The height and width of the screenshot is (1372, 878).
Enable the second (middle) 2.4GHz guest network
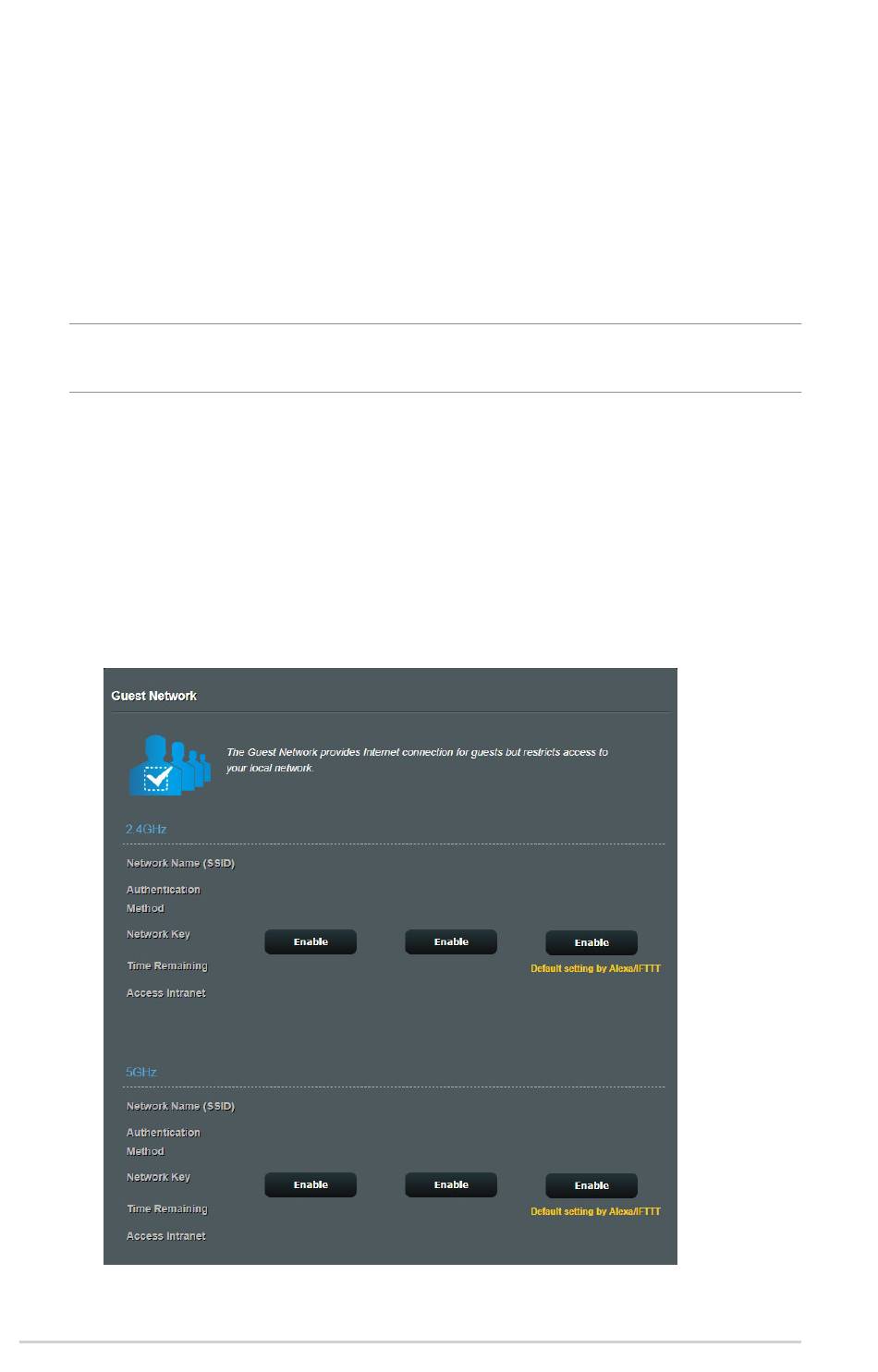click(451, 941)
